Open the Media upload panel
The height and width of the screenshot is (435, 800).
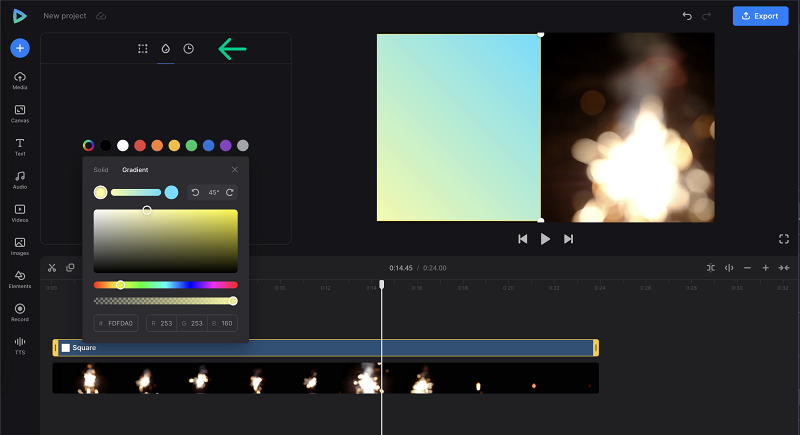(x=20, y=80)
